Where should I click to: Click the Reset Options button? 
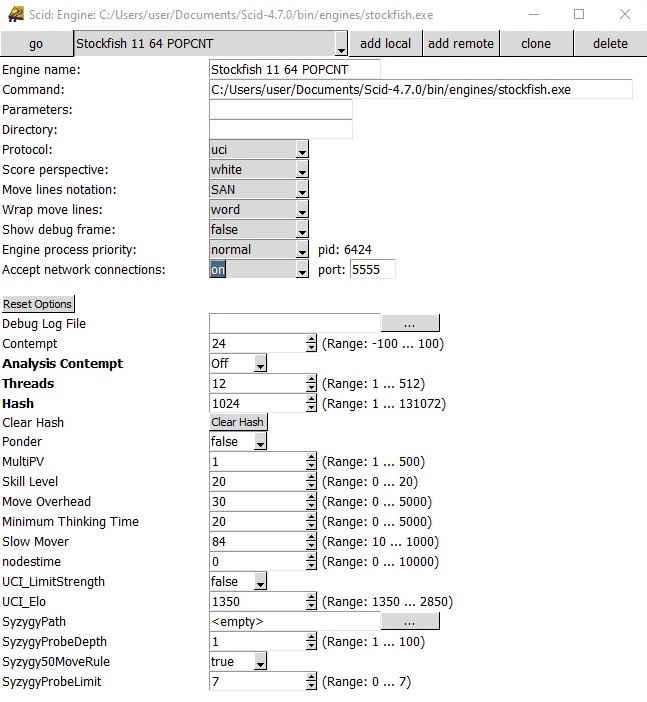38,304
